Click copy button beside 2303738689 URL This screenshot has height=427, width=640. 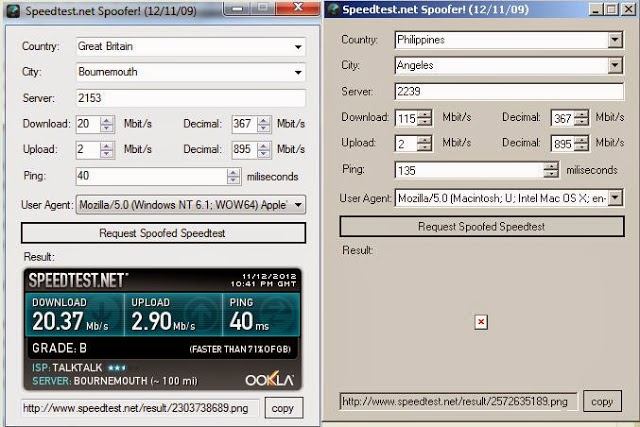tap(283, 408)
